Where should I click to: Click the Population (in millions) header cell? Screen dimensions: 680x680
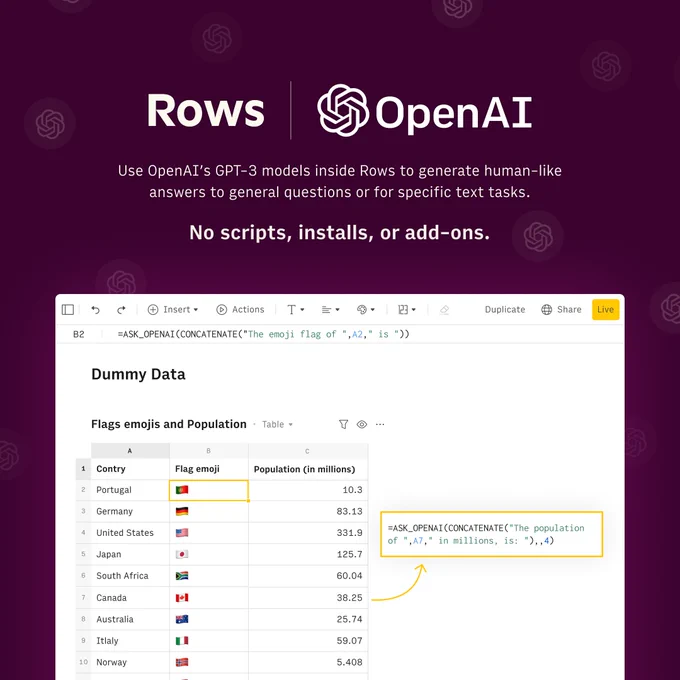pos(308,469)
